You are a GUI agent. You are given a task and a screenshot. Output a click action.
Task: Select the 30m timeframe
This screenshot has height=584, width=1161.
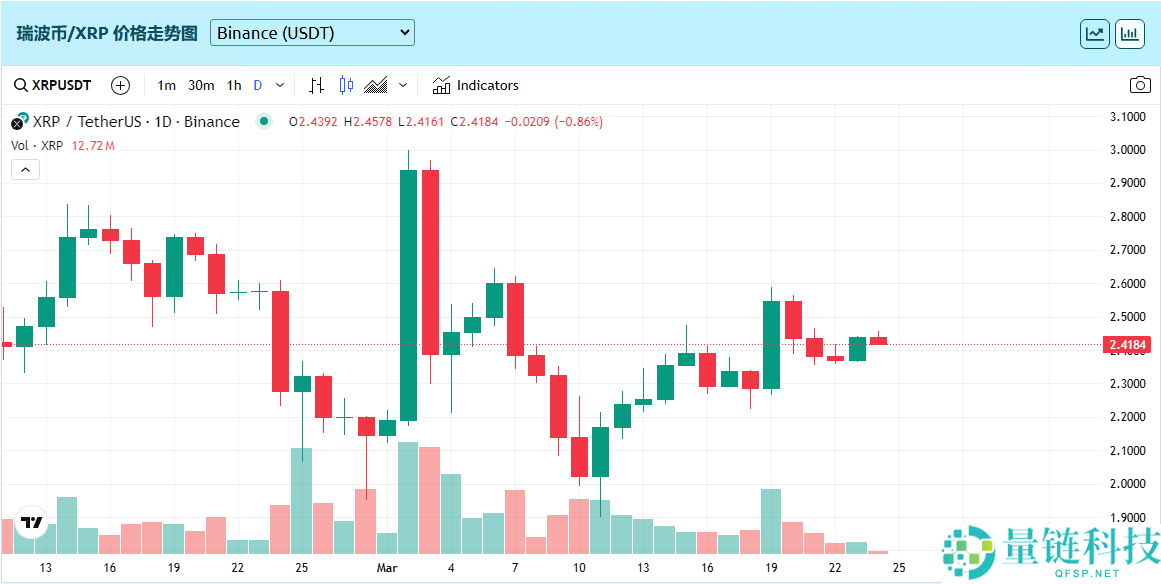199,85
